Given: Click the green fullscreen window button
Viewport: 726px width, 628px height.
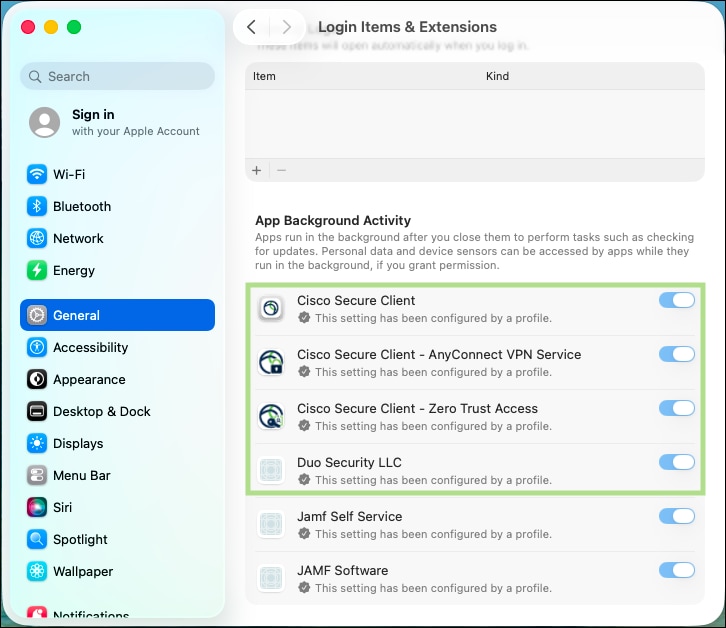Looking at the screenshot, I should (x=74, y=27).
